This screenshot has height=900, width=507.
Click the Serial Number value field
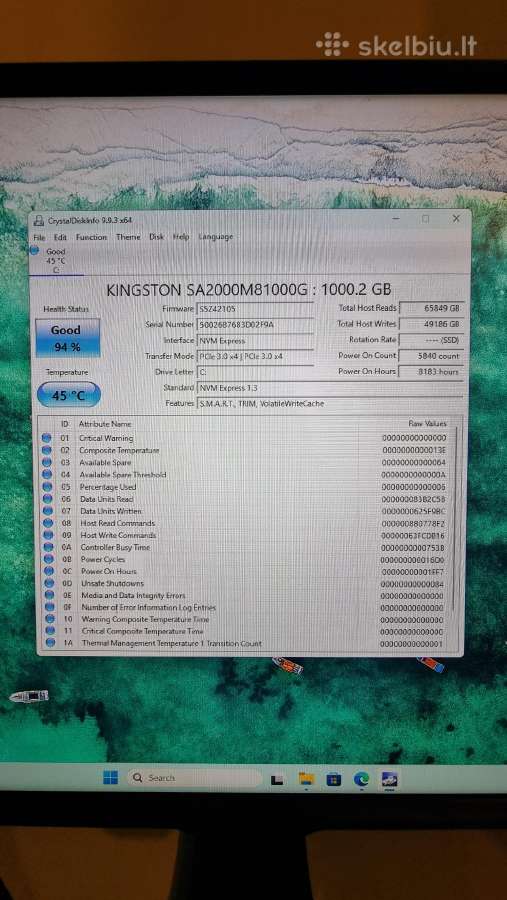(x=255, y=324)
